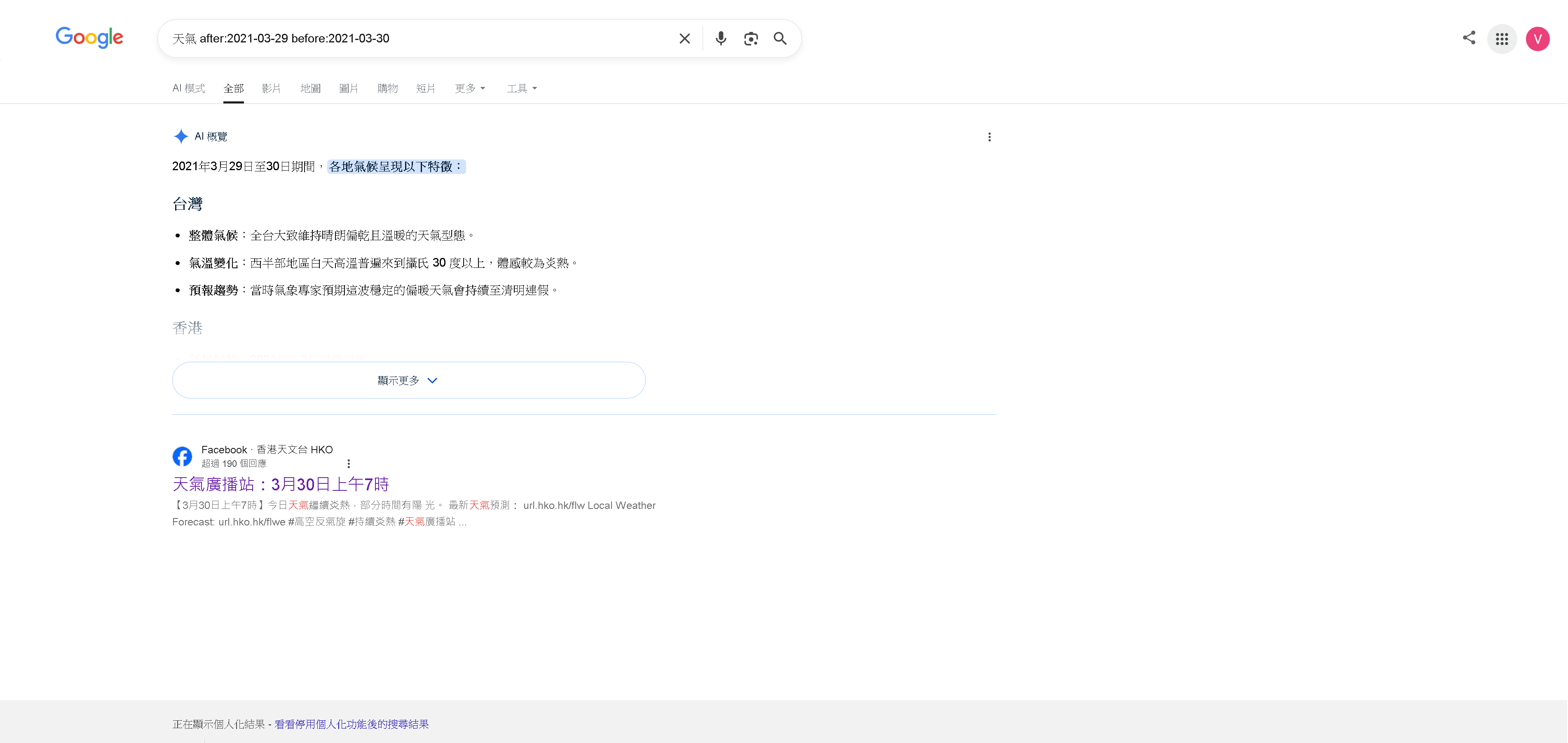Viewport: 1568px width, 743px height.
Task: Open the Google apps grid icon
Action: tap(1502, 39)
